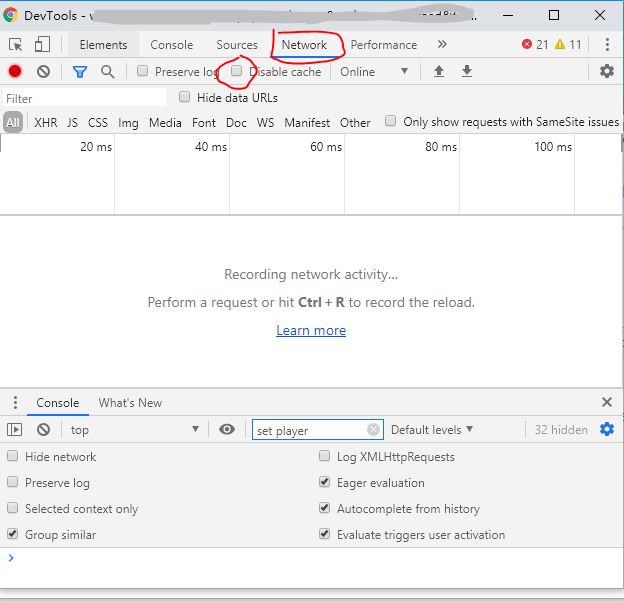Open the top context selector dropdown
This screenshot has width=624, height=602.
click(x=134, y=429)
